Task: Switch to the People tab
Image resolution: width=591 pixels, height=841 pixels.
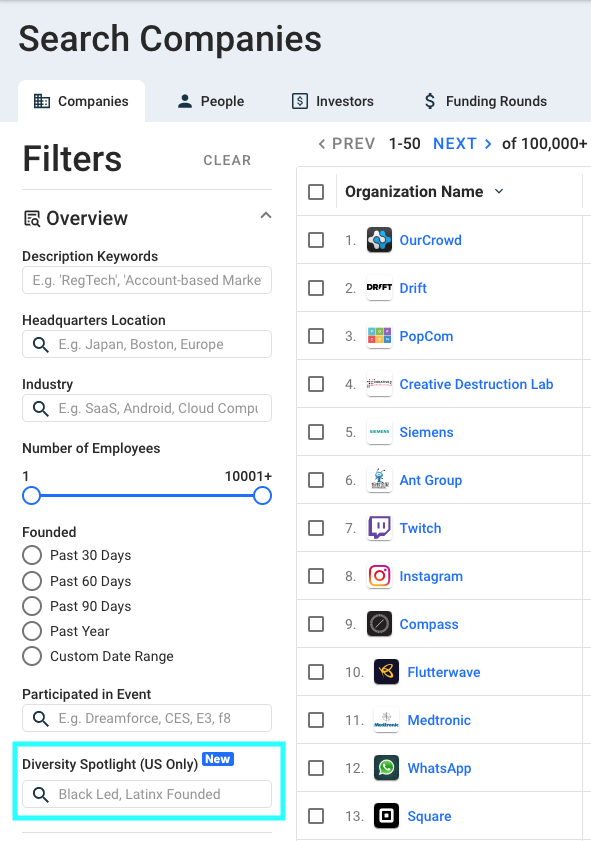Action: 211,101
